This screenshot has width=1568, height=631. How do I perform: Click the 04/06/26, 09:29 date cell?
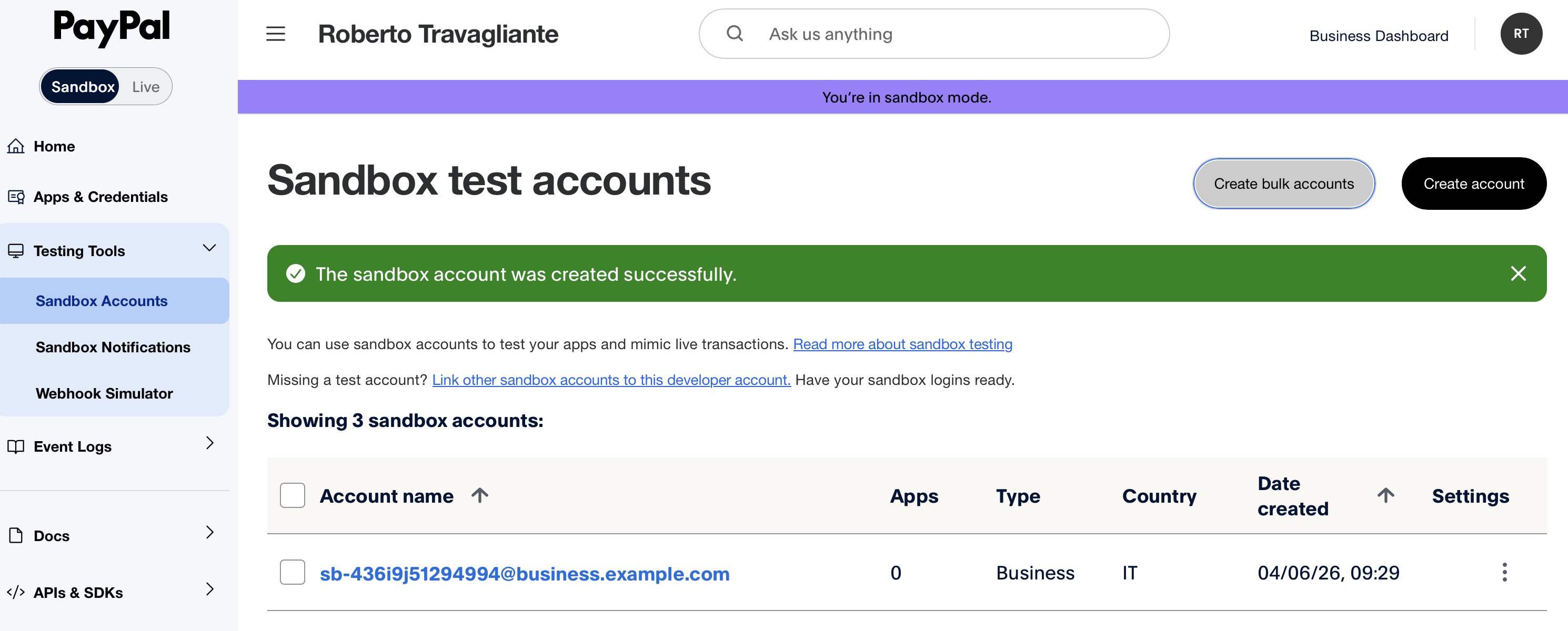1328,573
